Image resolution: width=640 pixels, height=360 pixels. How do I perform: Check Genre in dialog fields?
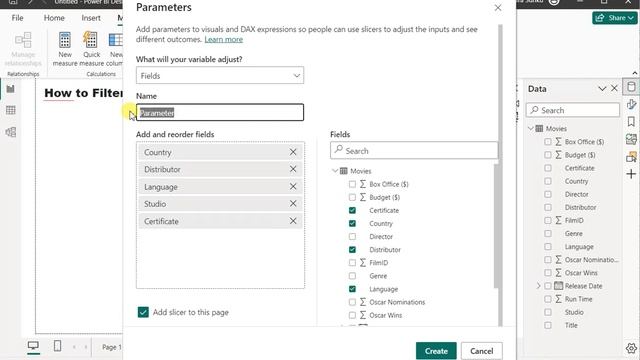point(352,276)
